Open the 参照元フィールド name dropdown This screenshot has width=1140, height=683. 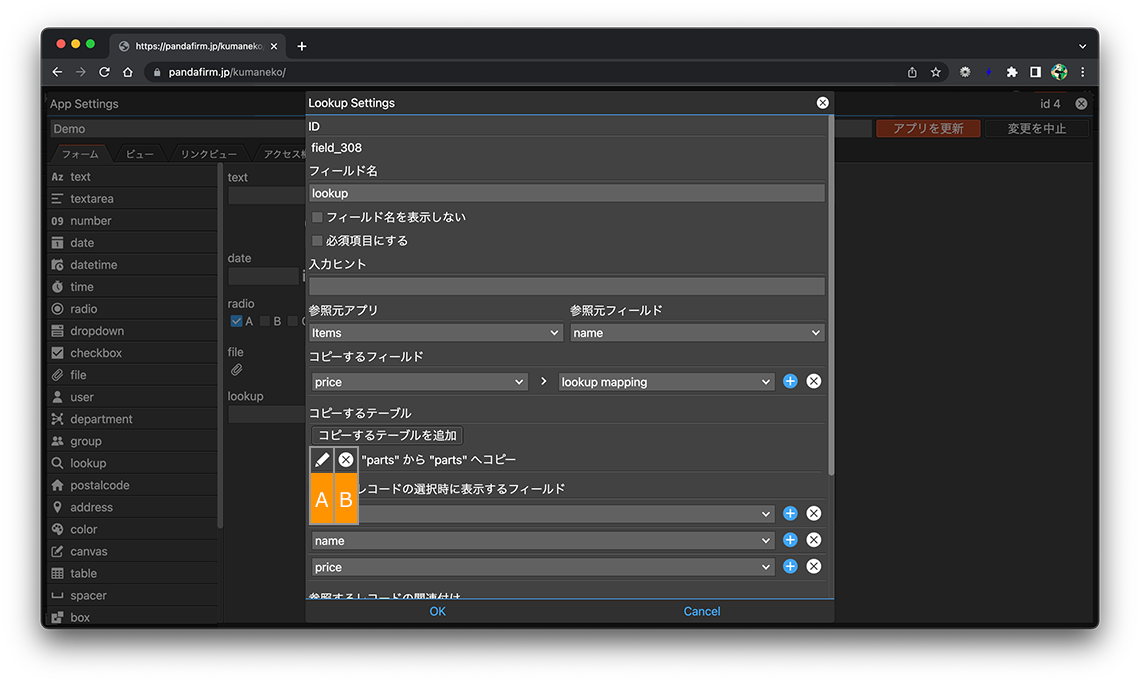coord(697,333)
